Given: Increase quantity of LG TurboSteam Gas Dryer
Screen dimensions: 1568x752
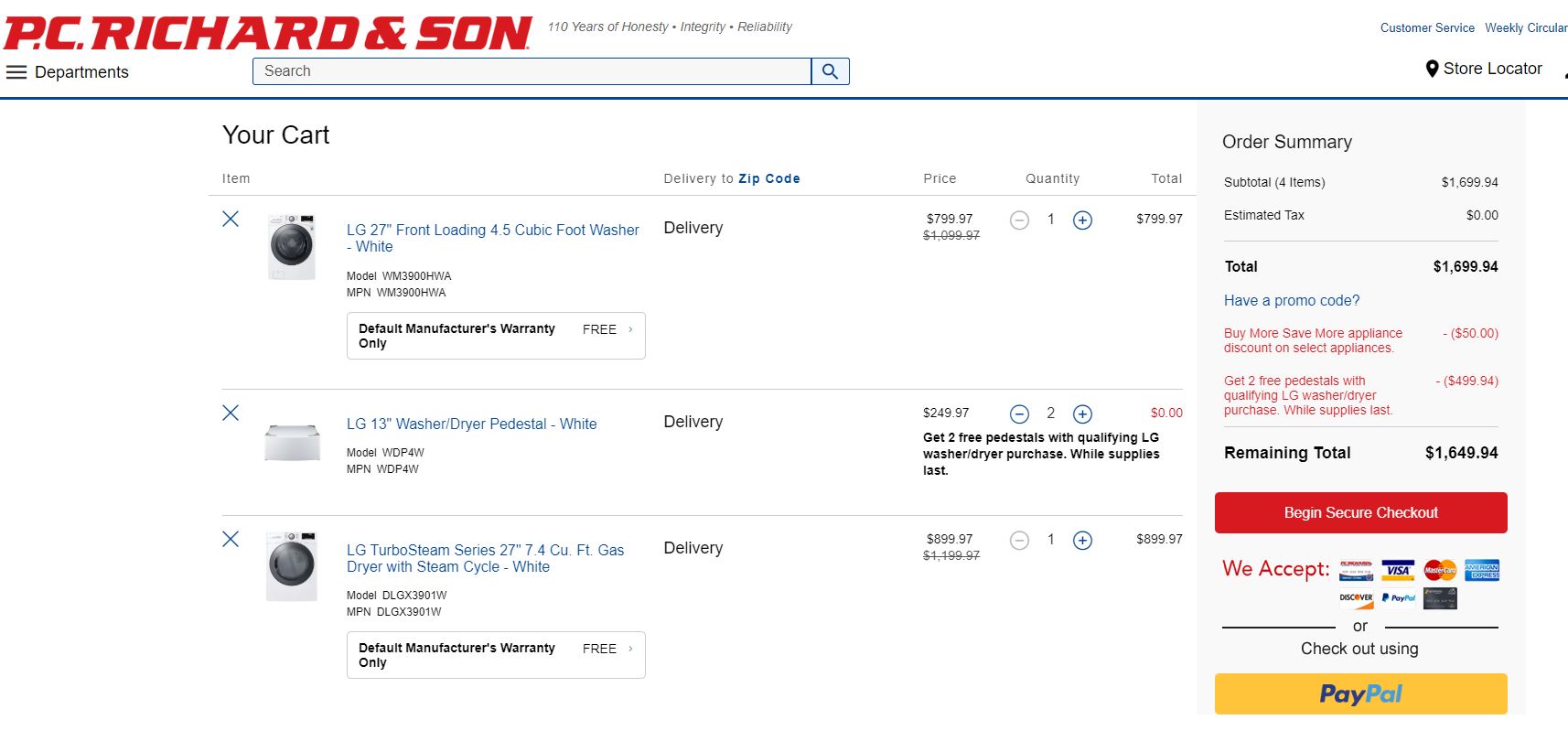Looking at the screenshot, I should (1082, 541).
